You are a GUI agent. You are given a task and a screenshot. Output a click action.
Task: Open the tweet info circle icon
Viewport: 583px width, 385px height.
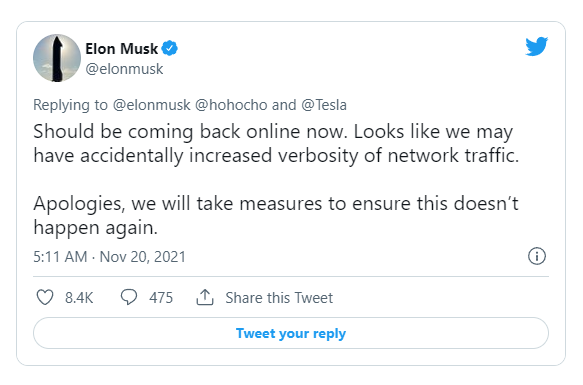(537, 256)
